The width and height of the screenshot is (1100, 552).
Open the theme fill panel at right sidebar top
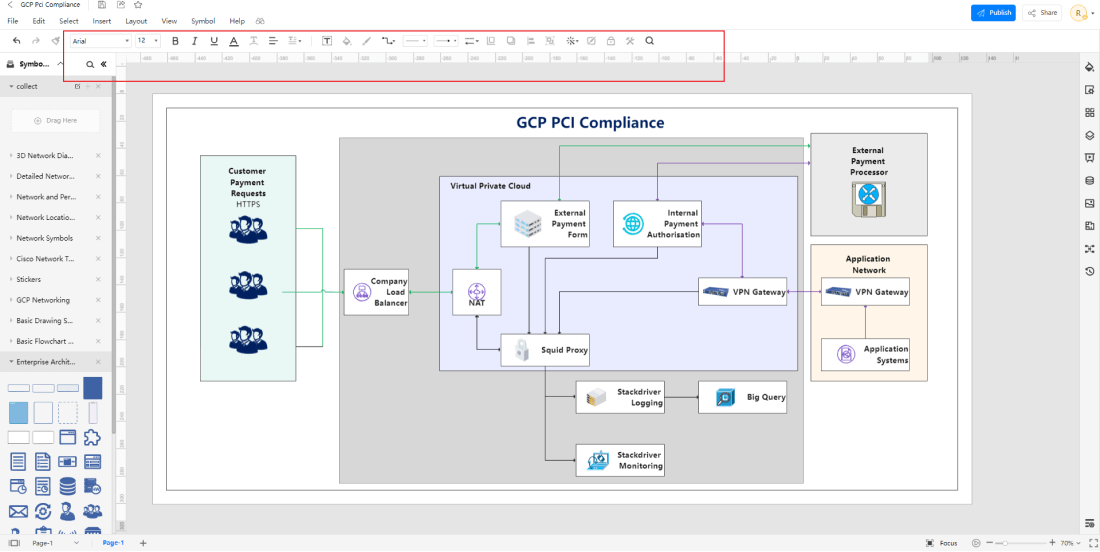point(1089,67)
